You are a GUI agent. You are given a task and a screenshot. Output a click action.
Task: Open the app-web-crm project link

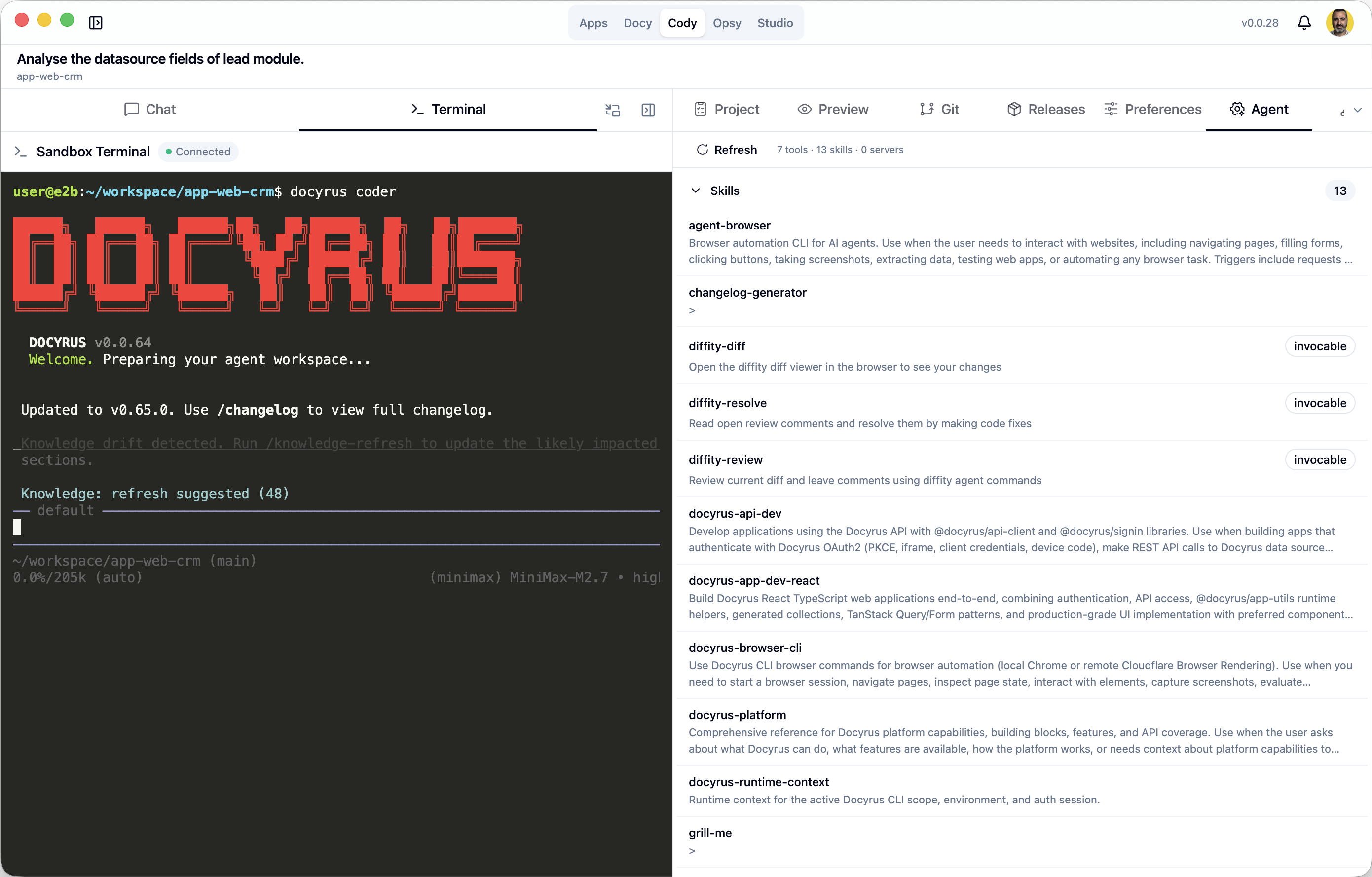49,76
